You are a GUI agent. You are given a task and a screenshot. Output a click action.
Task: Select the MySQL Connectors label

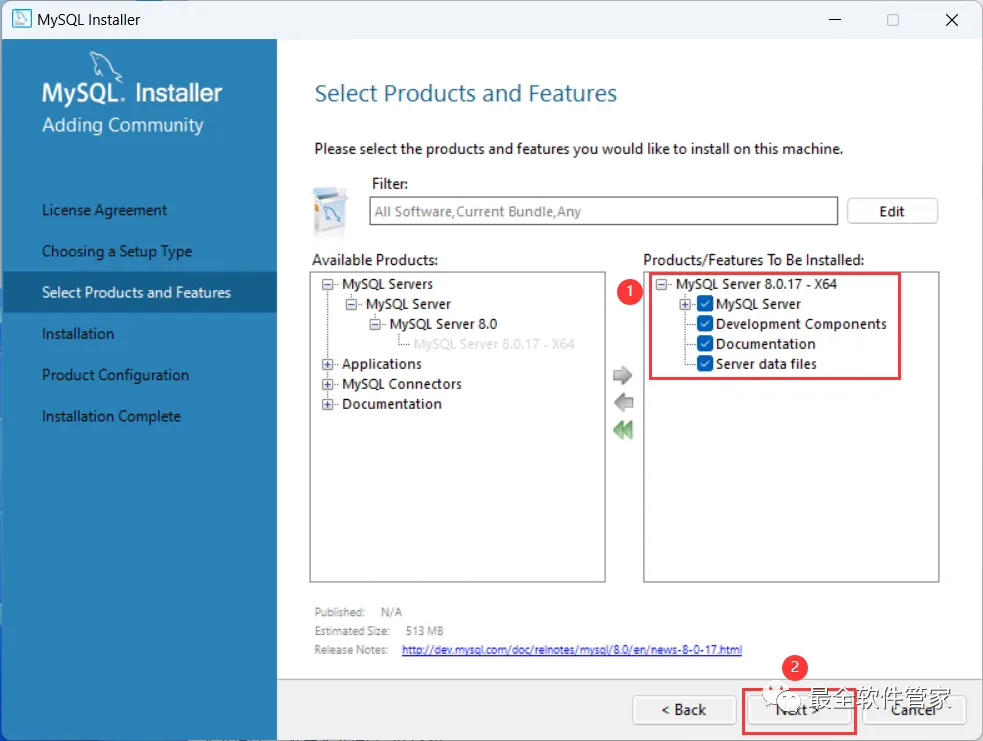402,384
